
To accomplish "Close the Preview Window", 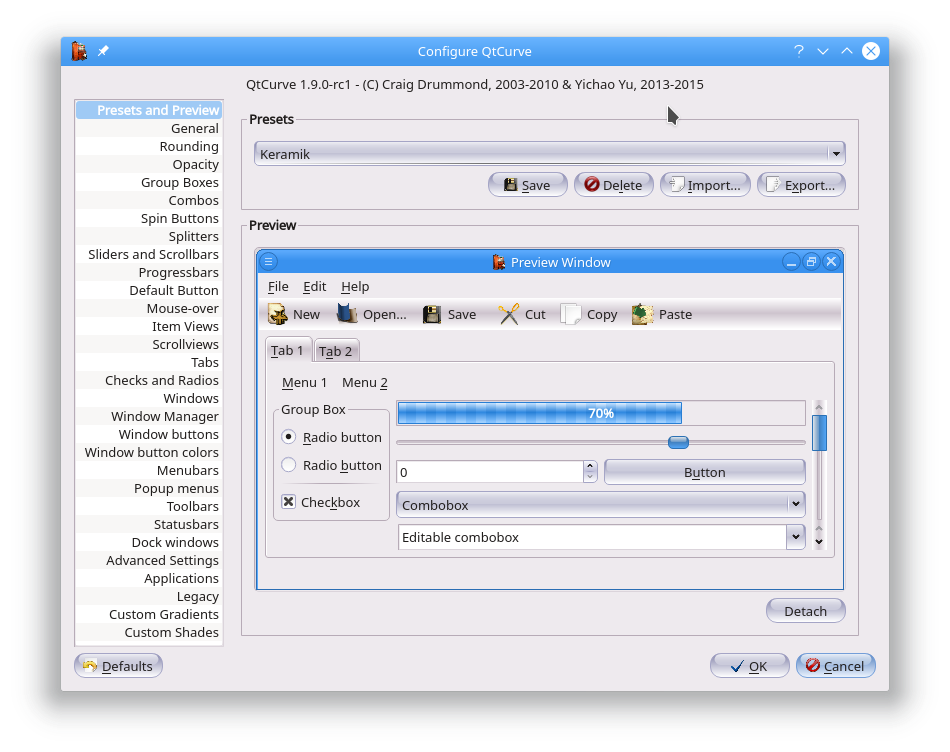I will [x=831, y=262].
